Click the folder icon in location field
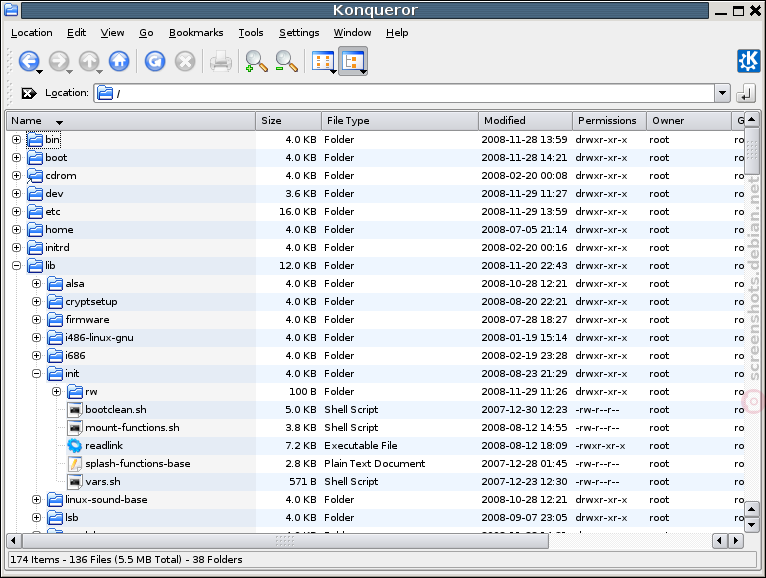This screenshot has width=766, height=578. tap(105, 93)
